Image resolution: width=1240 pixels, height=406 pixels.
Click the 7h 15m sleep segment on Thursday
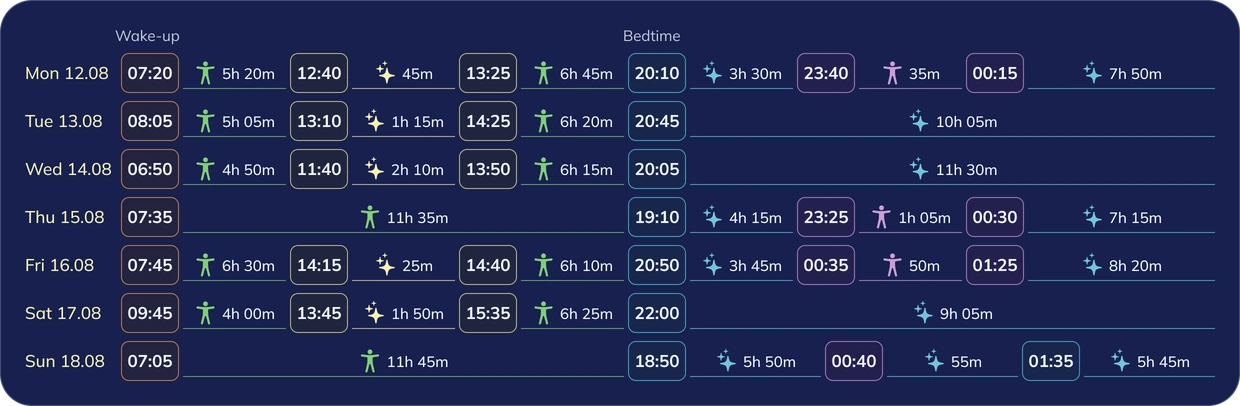coord(1121,217)
